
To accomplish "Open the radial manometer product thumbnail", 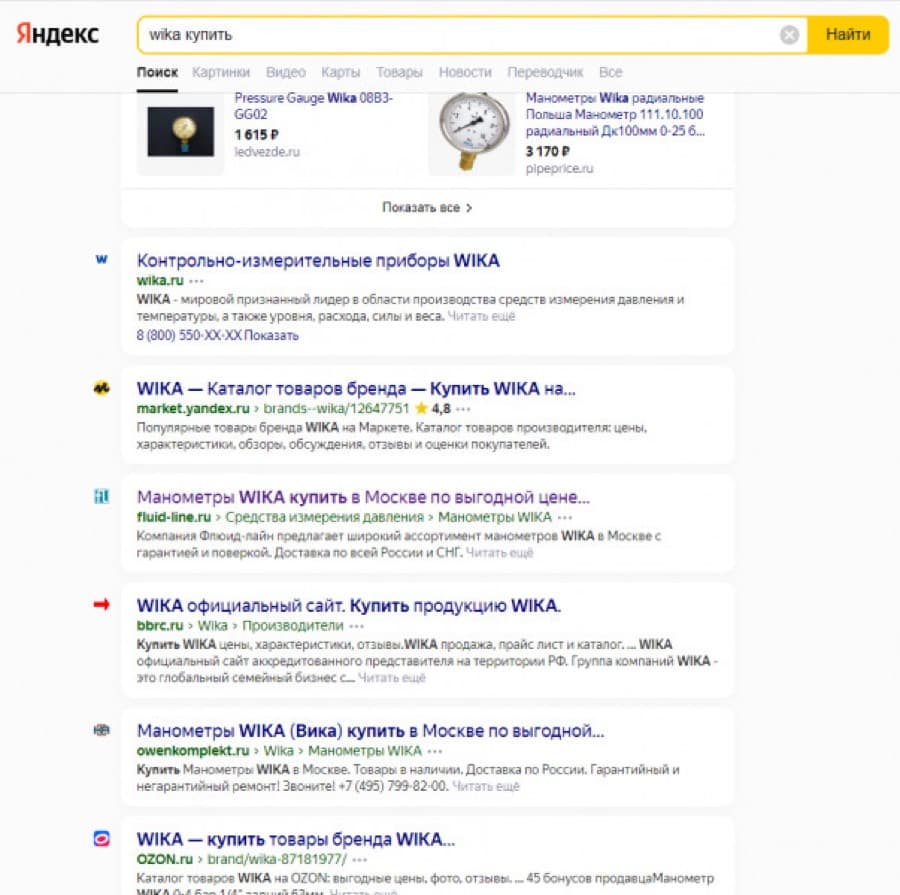I will point(472,133).
